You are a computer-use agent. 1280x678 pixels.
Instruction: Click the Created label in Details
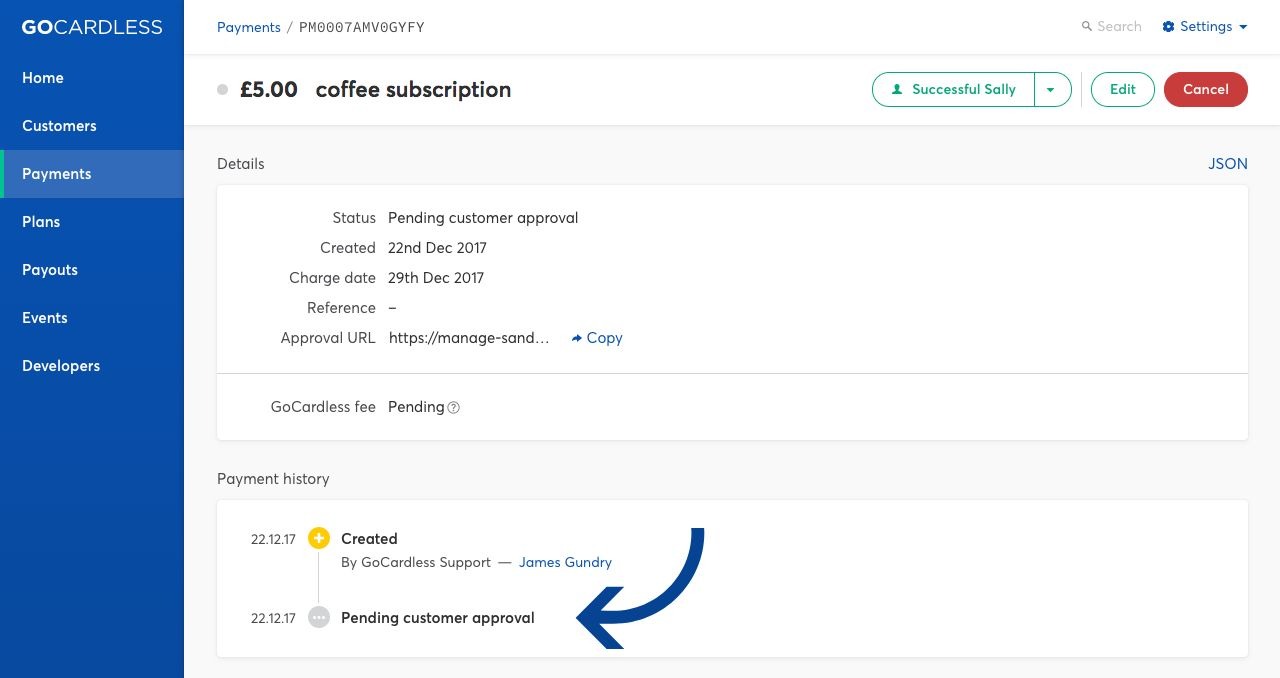[x=348, y=248]
